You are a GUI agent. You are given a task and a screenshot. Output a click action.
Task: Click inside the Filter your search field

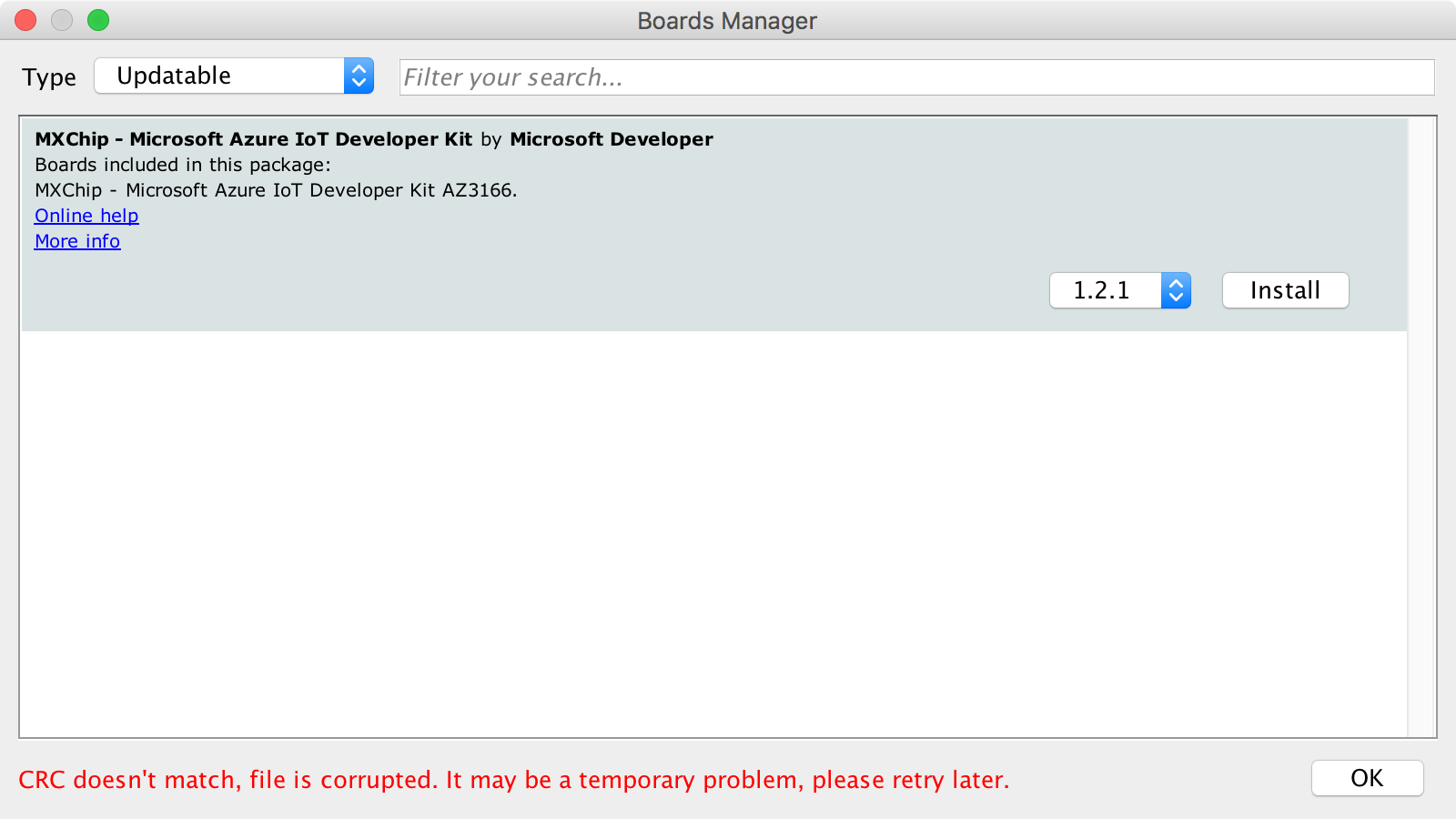[x=910, y=77]
